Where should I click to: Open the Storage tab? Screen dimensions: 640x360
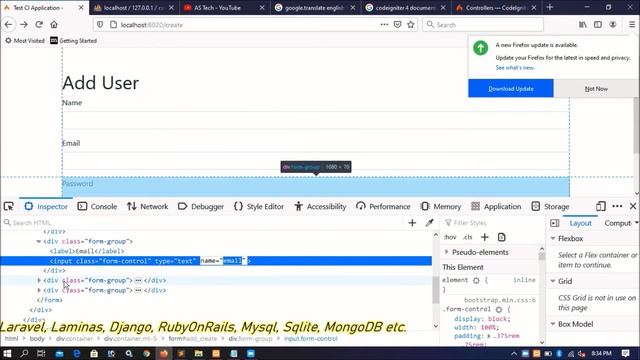pos(550,207)
